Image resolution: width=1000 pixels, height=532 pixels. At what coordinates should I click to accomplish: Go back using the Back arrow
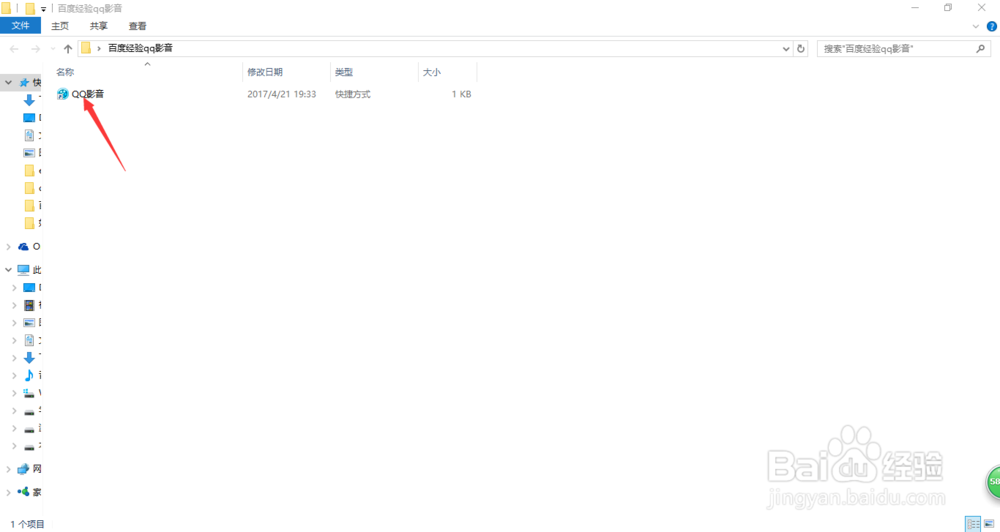point(14,48)
